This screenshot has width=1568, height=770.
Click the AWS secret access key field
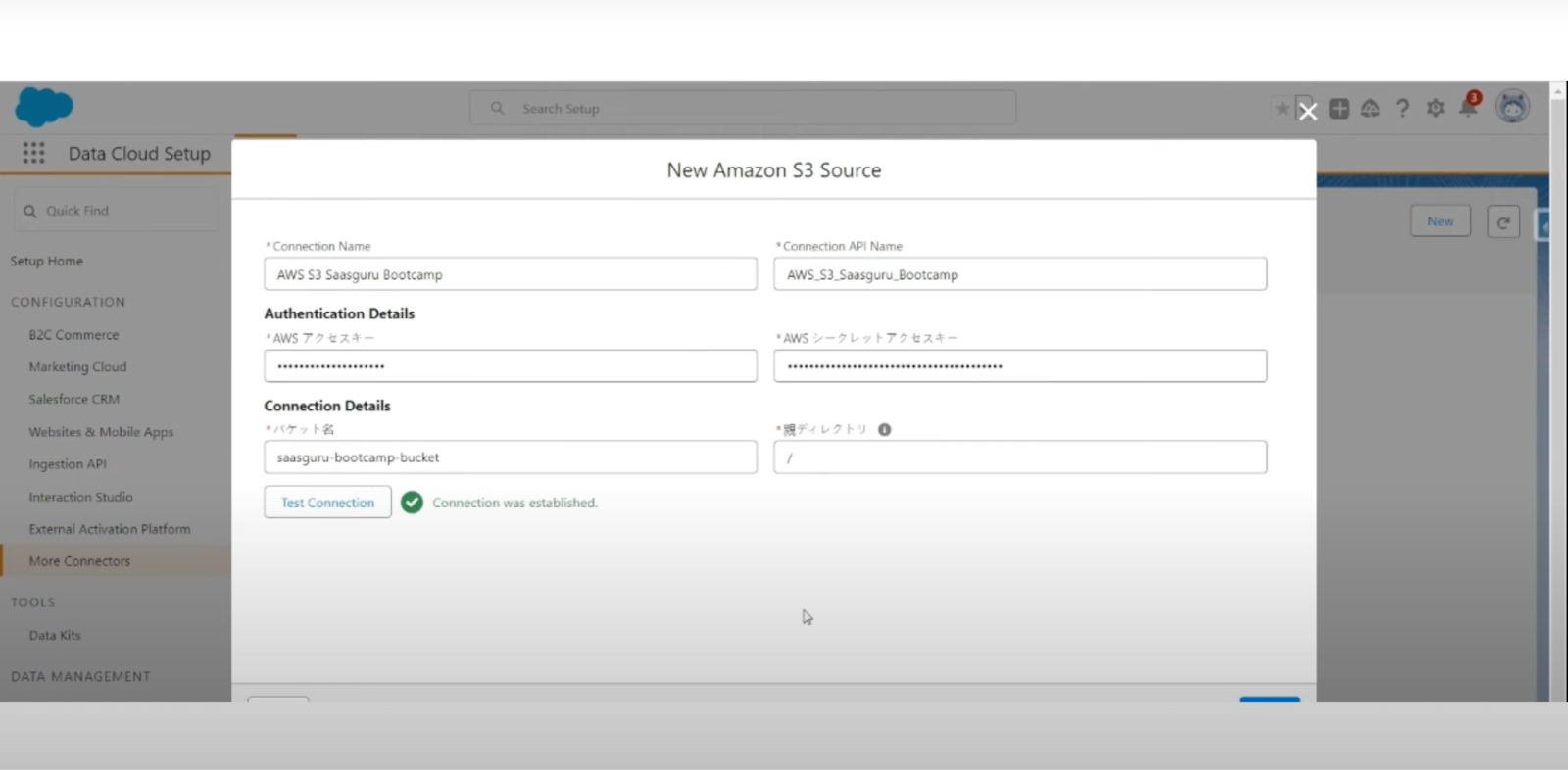tap(1020, 366)
